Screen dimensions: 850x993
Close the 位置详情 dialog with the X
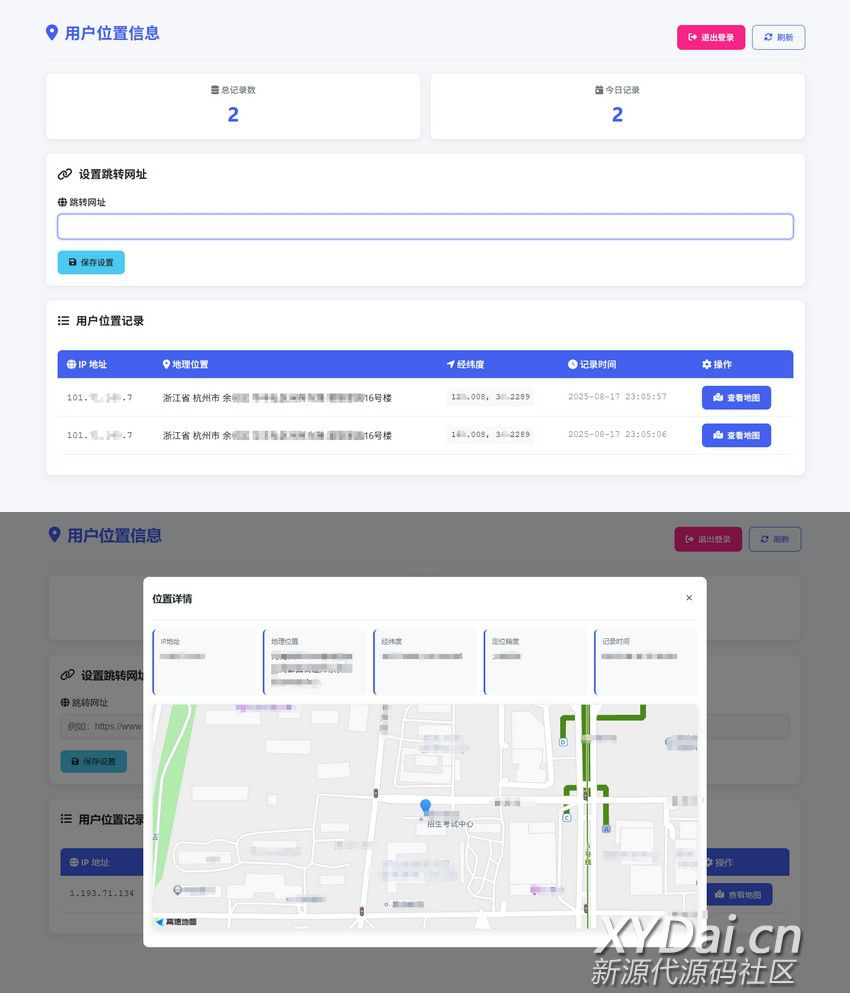click(688, 598)
